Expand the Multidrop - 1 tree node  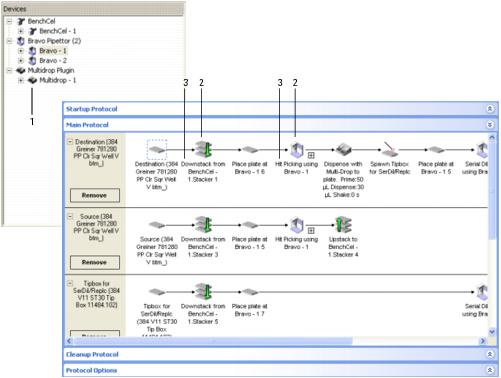pos(21,80)
